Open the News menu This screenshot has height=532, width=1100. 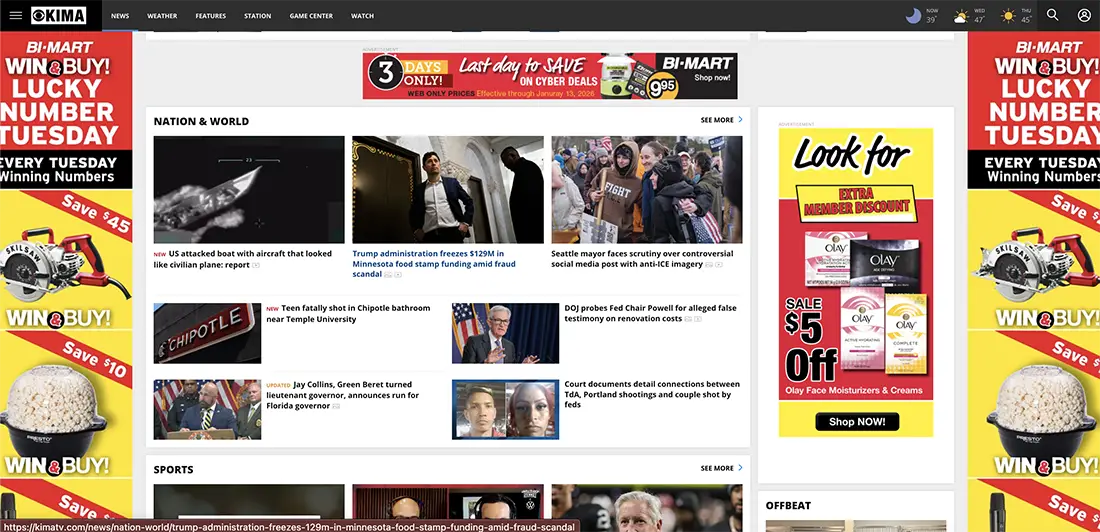[x=120, y=15]
